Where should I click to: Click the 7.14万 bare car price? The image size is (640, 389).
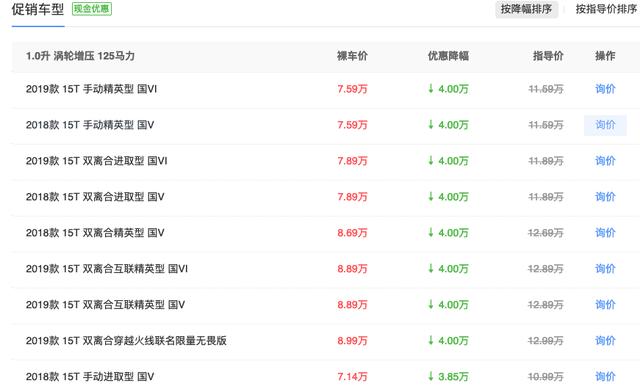[352, 376]
